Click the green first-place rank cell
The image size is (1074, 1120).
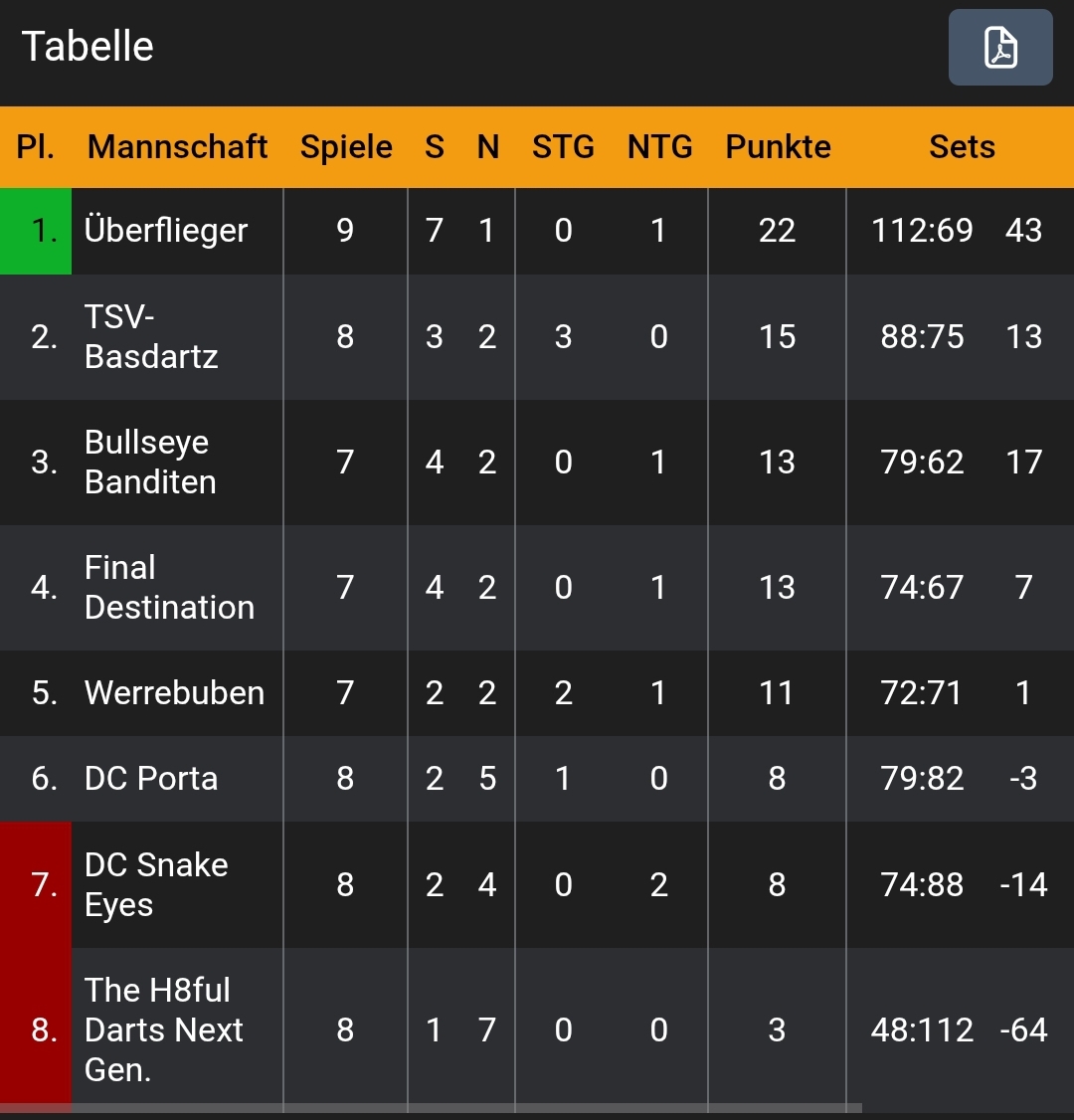click(x=36, y=231)
